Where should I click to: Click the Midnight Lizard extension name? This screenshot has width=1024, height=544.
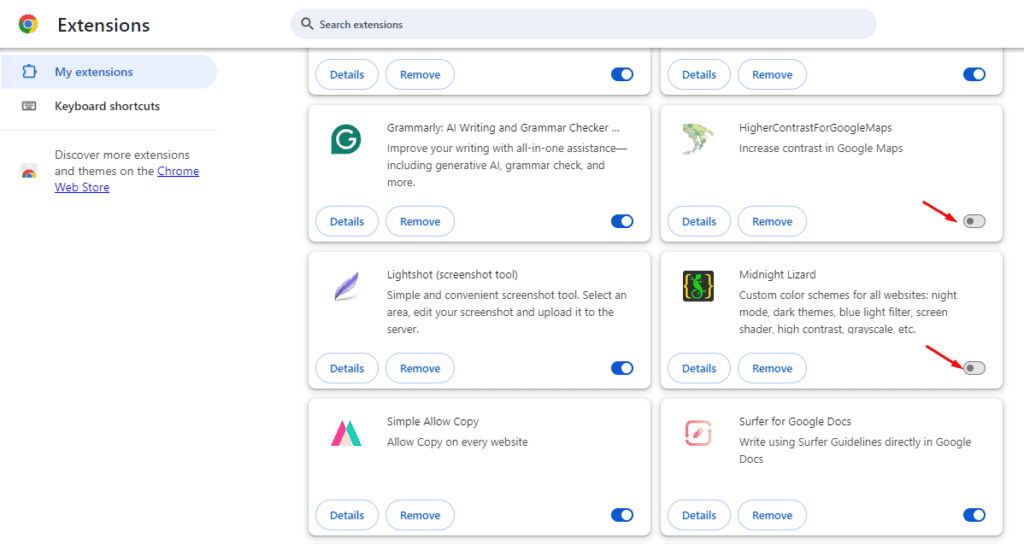click(x=777, y=274)
